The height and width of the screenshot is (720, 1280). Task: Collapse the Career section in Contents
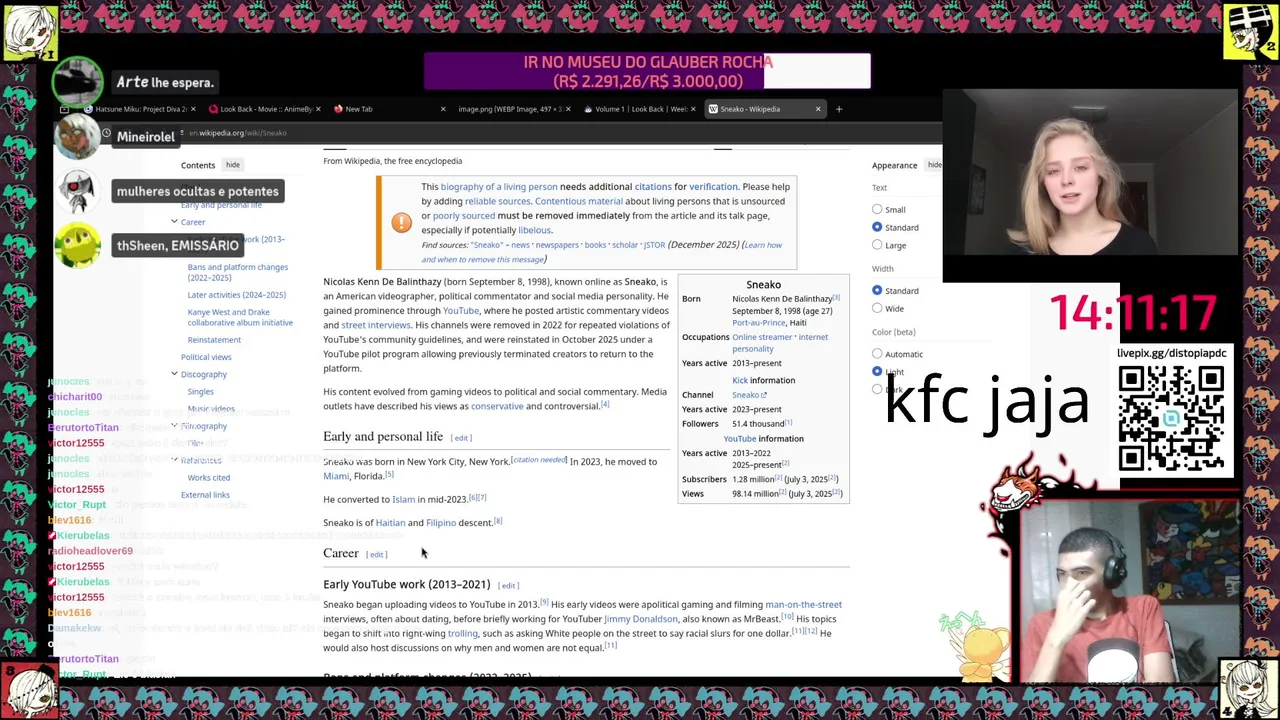[x=174, y=222]
